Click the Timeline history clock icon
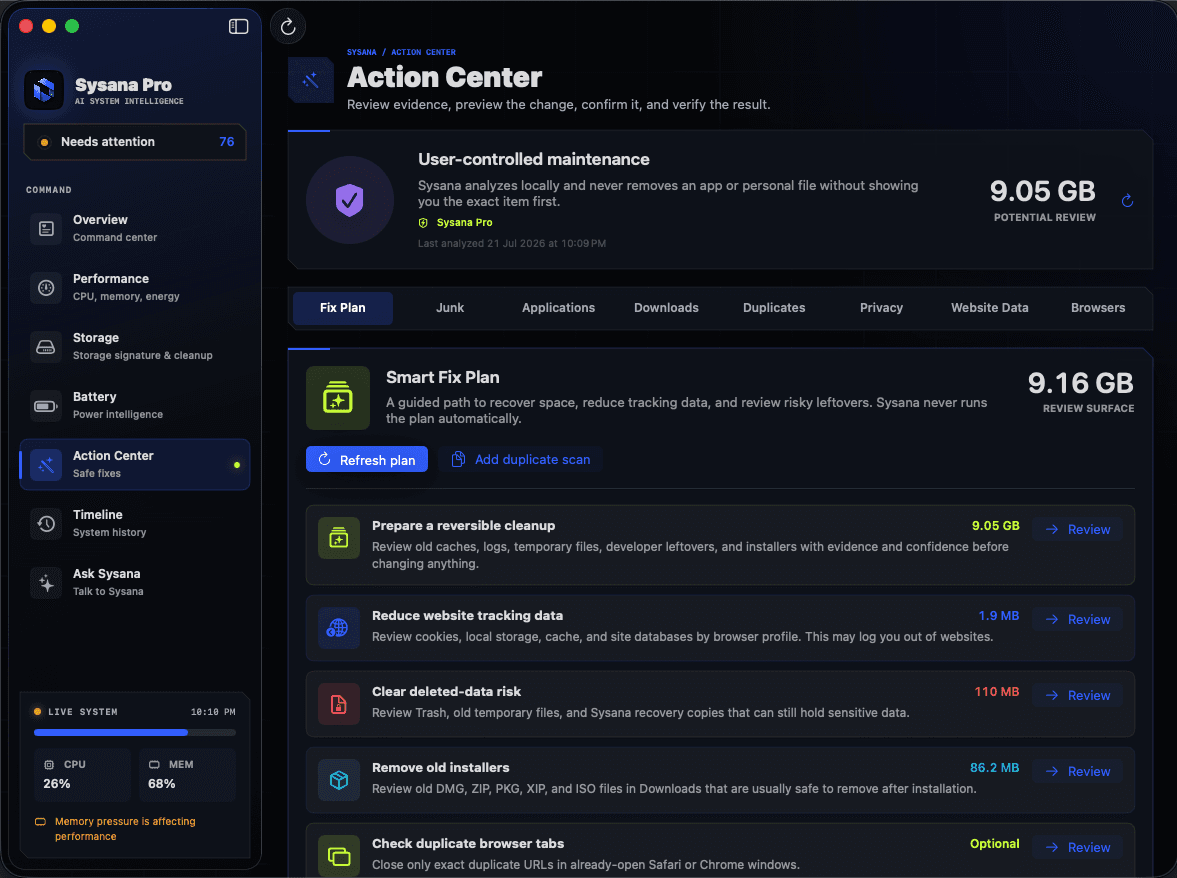The width and height of the screenshot is (1177, 878). 46,524
